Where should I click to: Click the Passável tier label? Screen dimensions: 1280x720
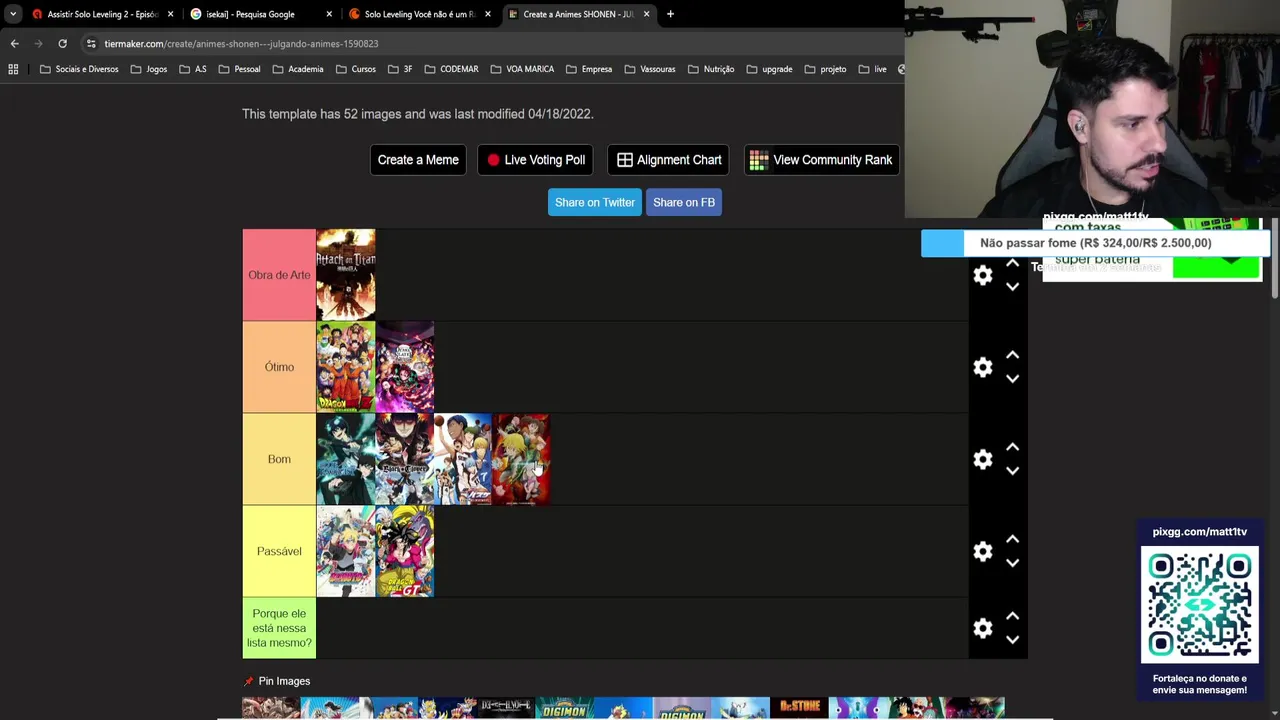[x=279, y=551]
